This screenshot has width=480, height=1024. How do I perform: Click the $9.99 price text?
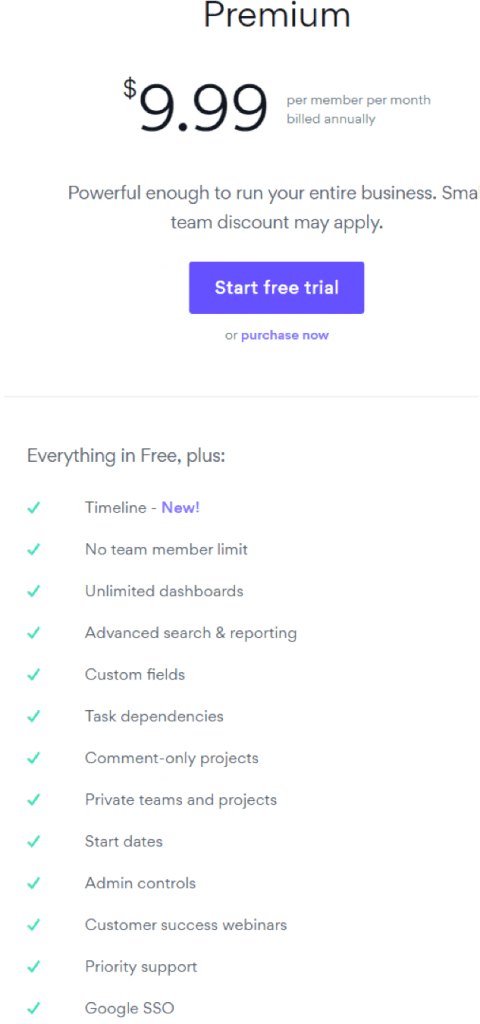[x=195, y=105]
